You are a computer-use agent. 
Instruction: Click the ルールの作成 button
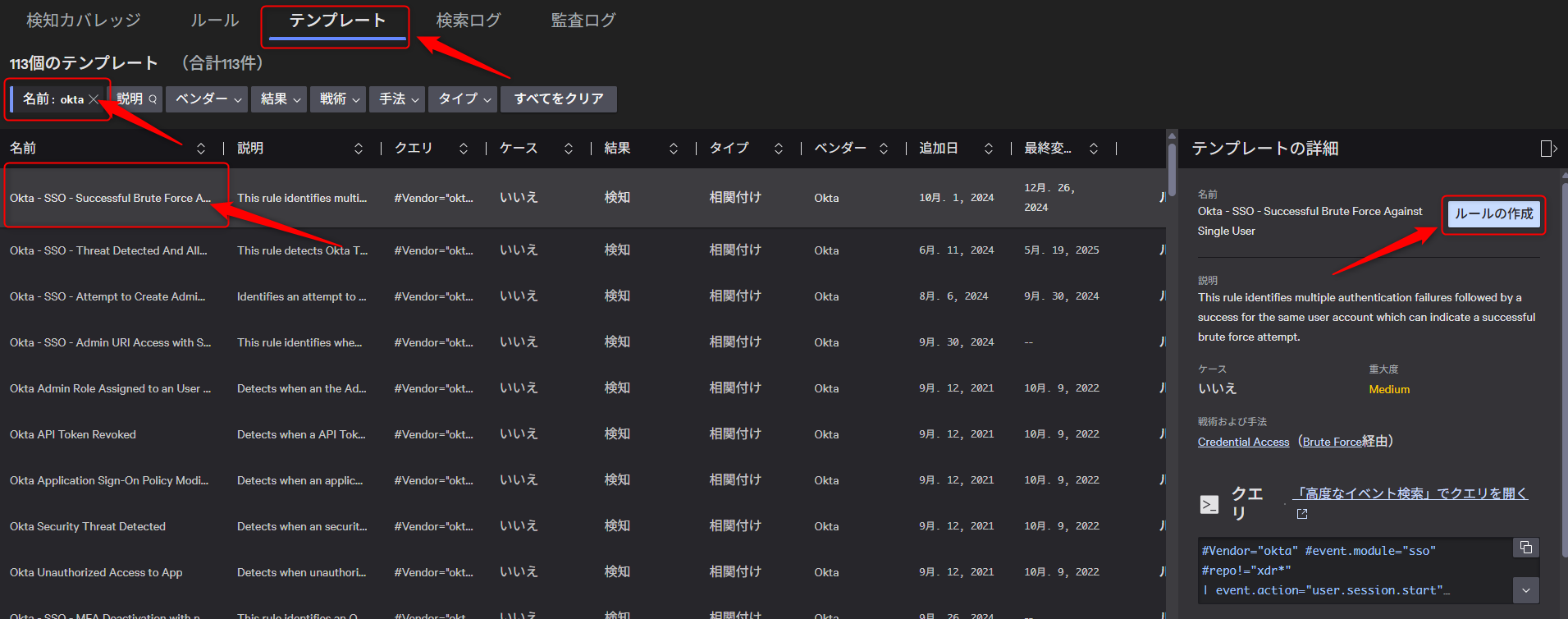click(x=1493, y=214)
